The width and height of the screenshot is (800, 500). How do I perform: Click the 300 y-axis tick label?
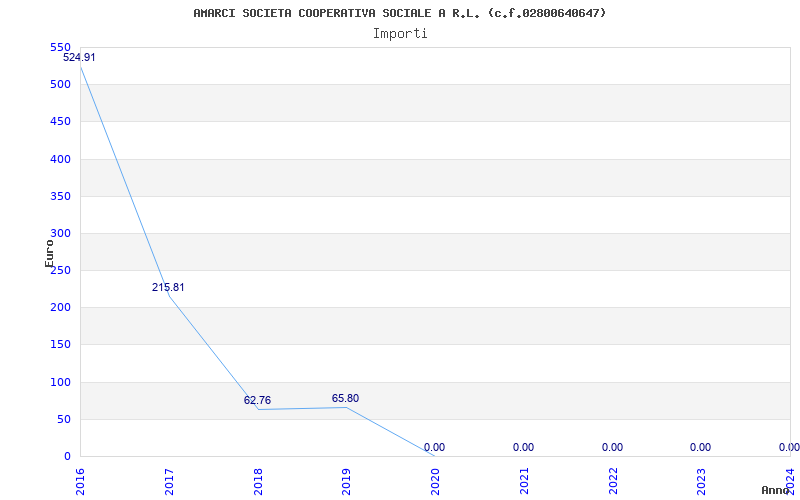pyautogui.click(x=60, y=234)
